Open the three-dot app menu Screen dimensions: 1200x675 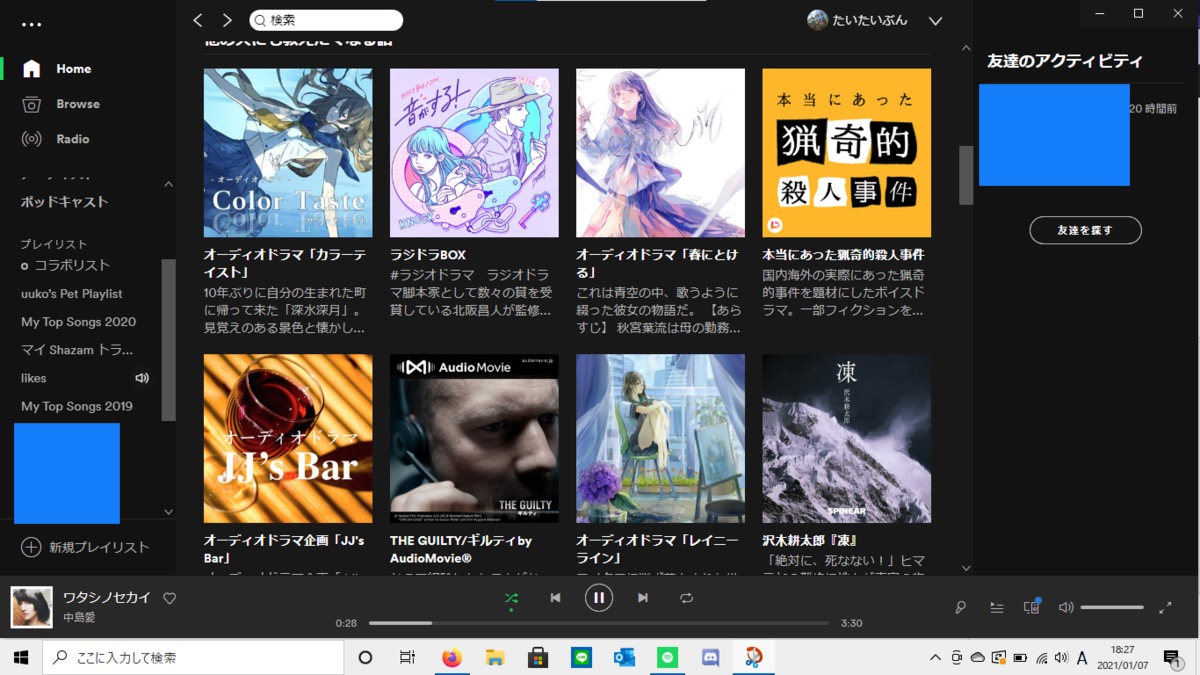31,24
